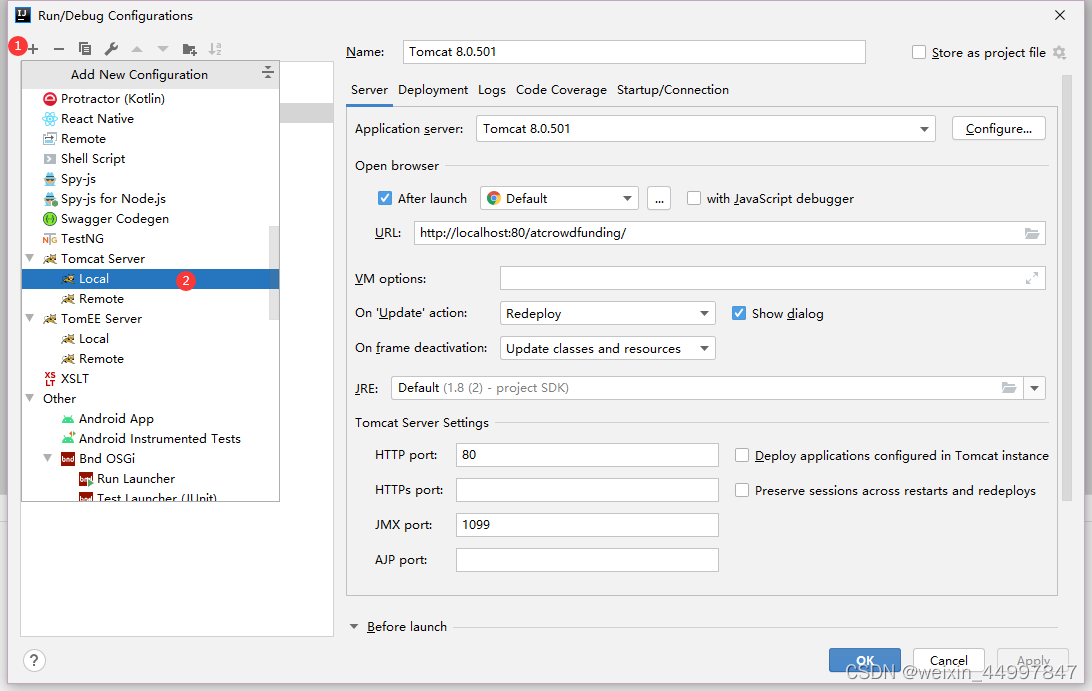Click the collapse icon in Add New Configuration header
Screen dimensions: 1092x691
click(267, 72)
